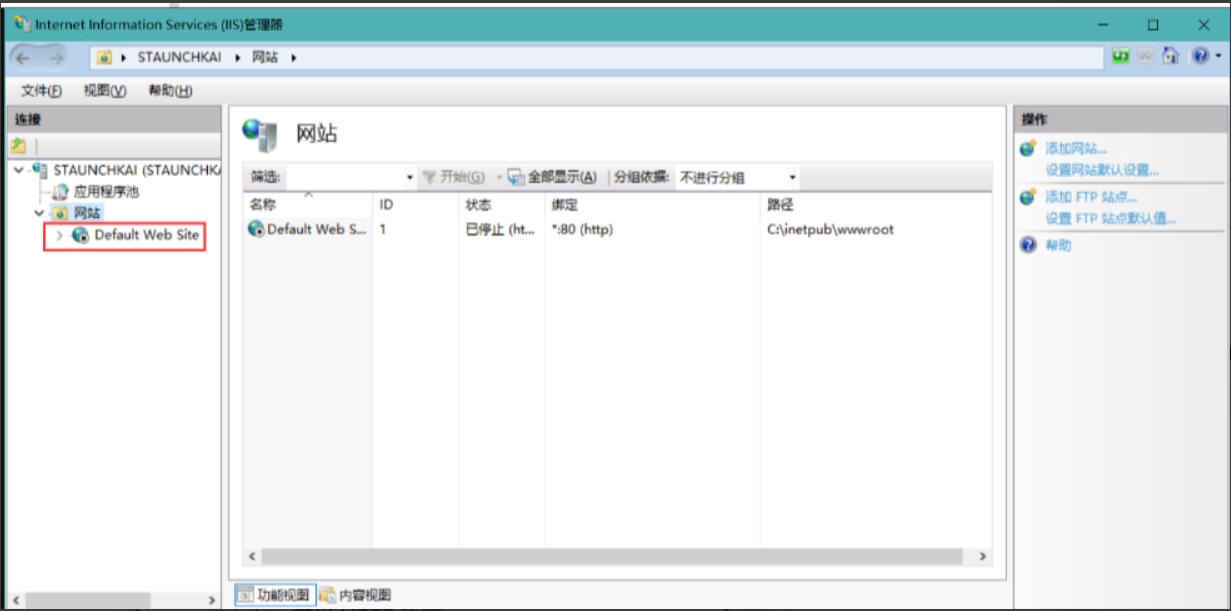
Task: Click the help icon in the 操作 pane
Action: coord(1028,245)
